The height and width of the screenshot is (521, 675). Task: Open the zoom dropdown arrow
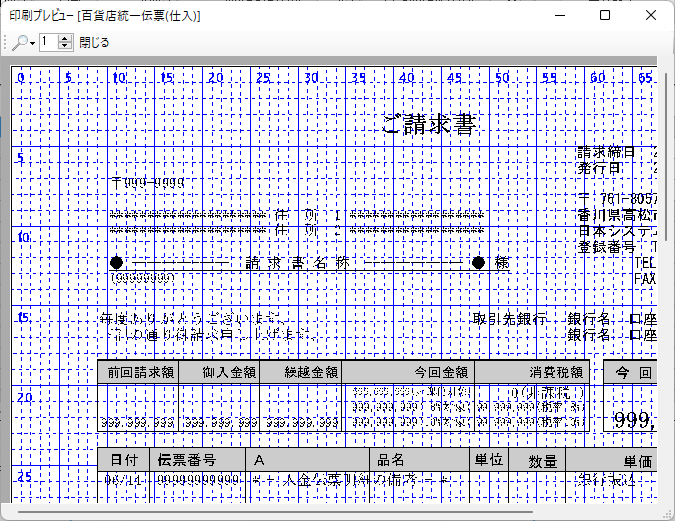tap(32, 43)
